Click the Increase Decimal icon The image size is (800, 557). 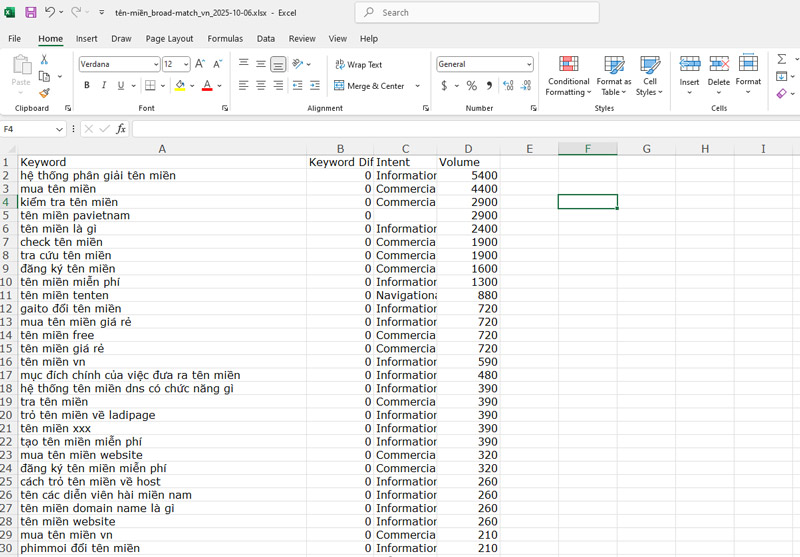(508, 86)
